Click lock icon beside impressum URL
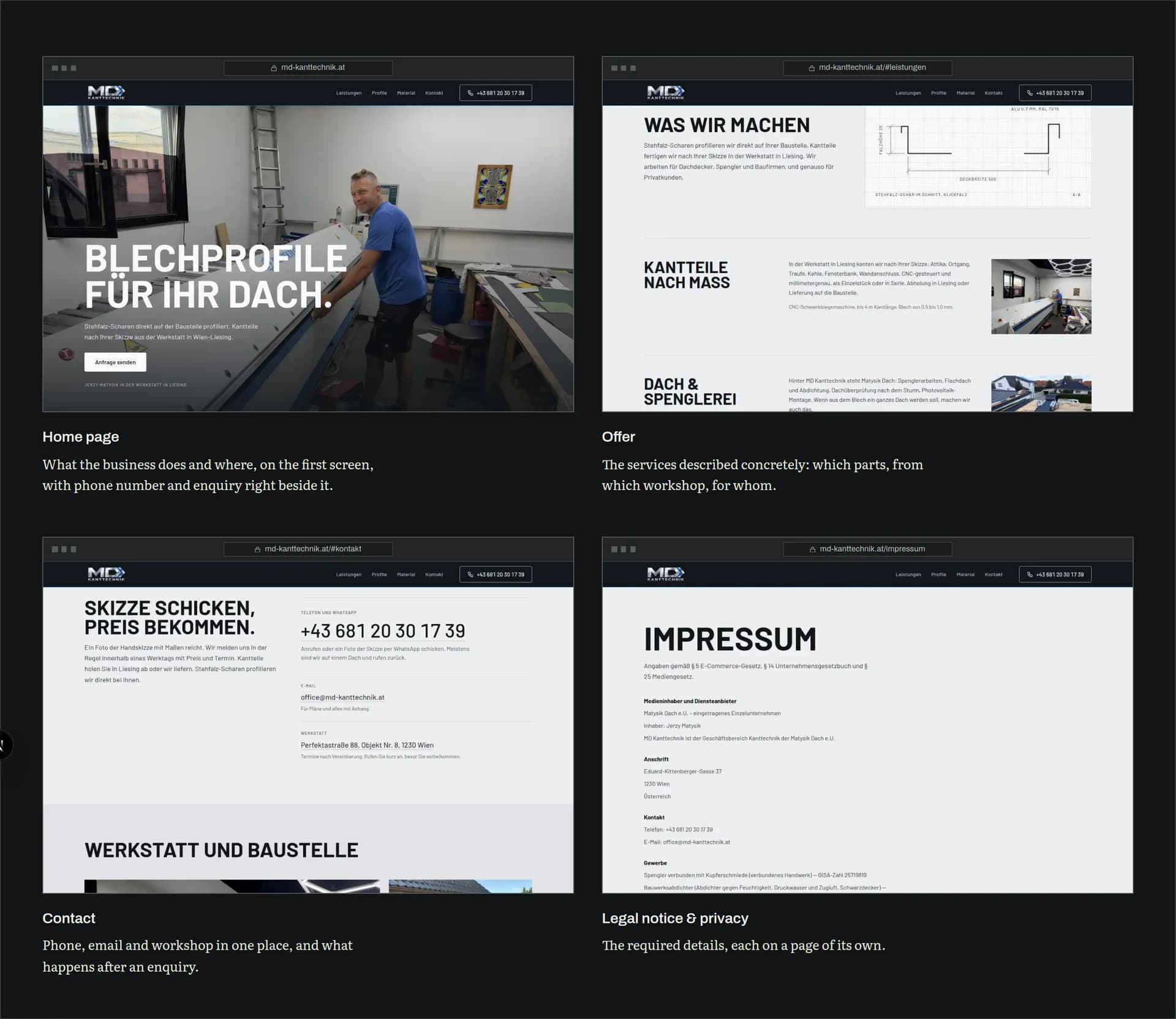This screenshot has height=1019, width=1176. (812, 549)
